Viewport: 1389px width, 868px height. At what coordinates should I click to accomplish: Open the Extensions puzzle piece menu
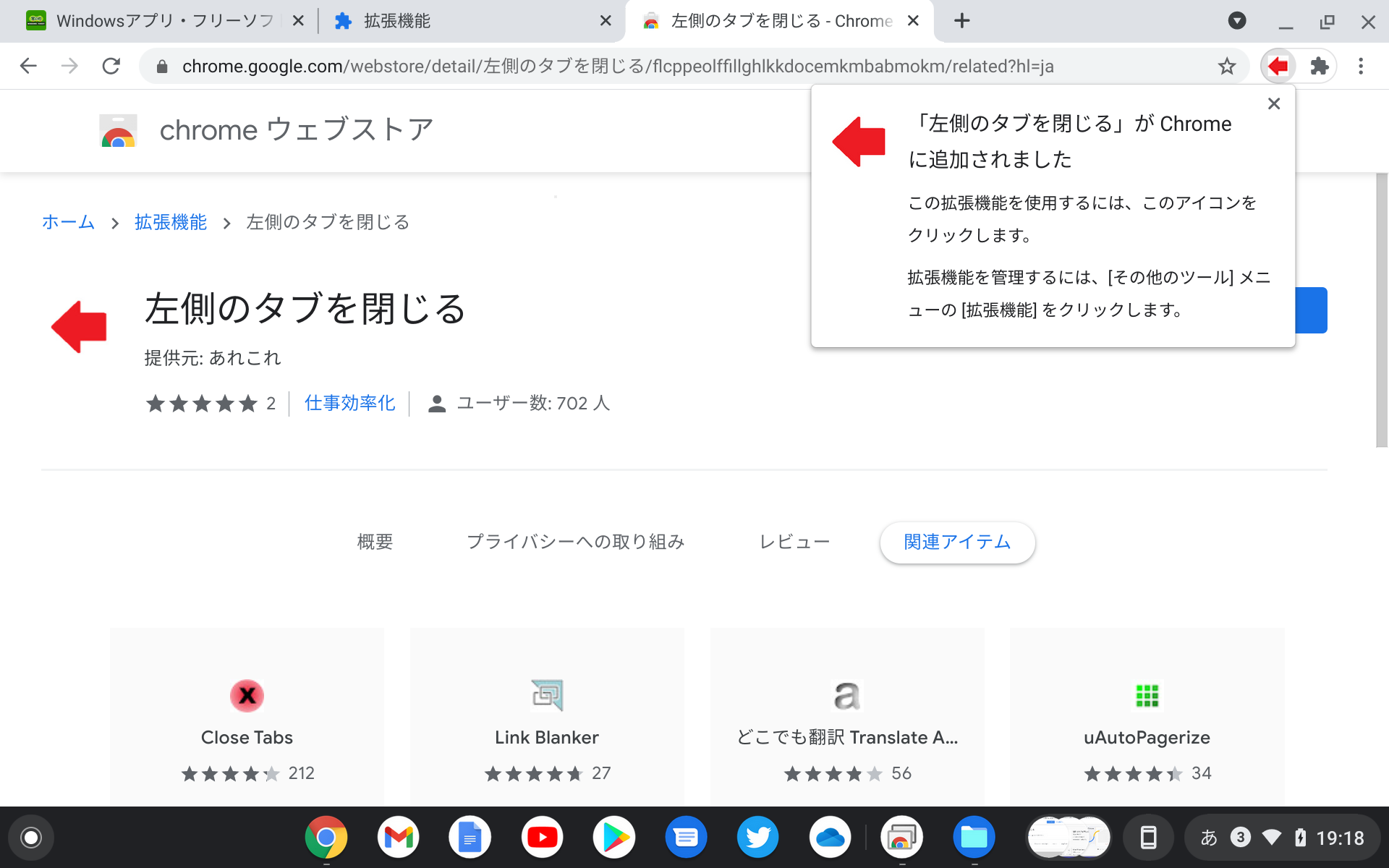point(1320,66)
